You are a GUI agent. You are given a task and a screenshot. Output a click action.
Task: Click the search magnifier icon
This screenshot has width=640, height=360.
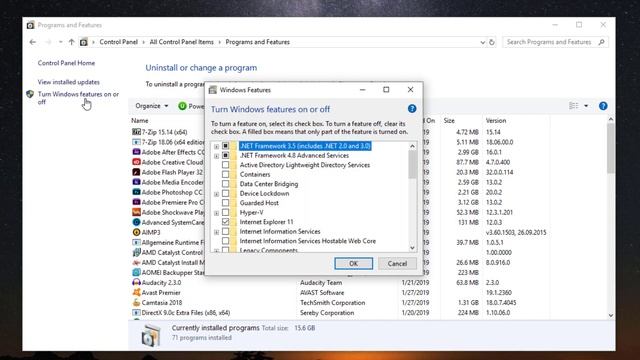click(x=601, y=42)
